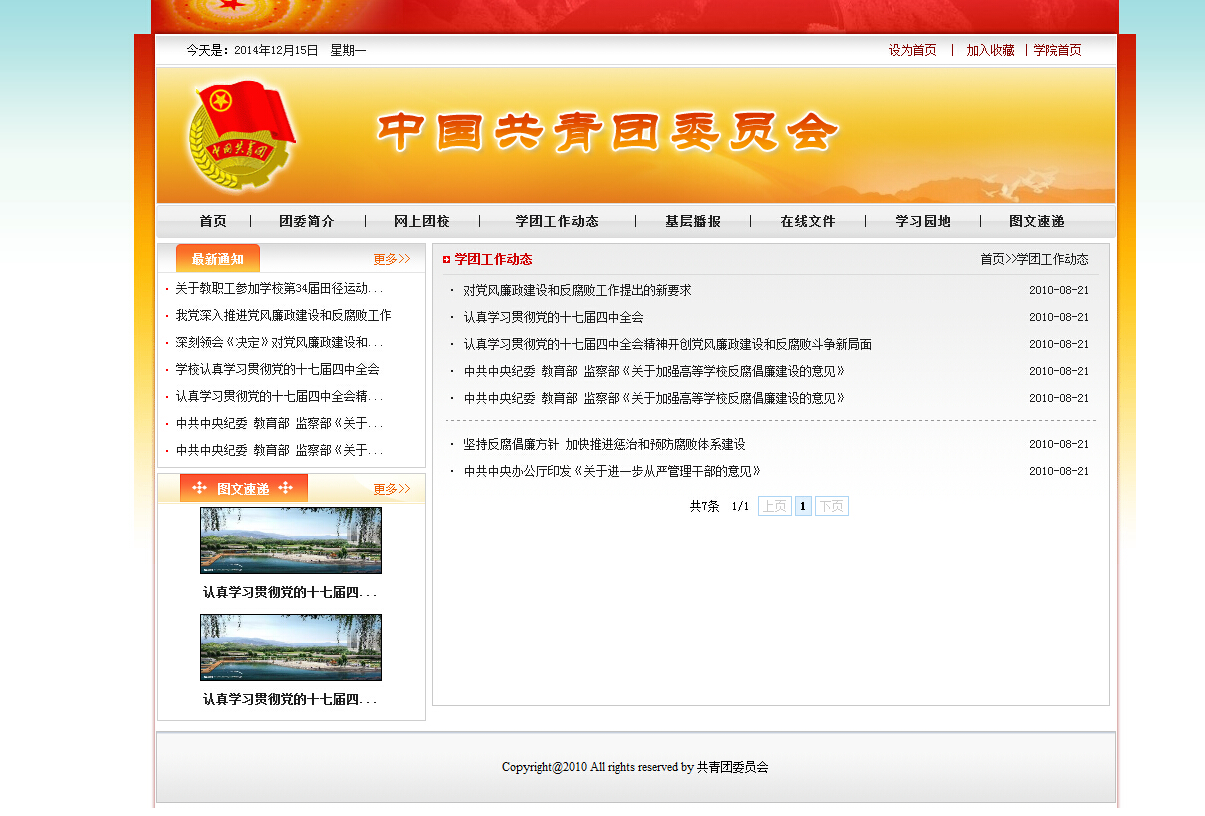Open the 首页 navigation menu item
Viewport: 1205px width, 816px height.
pos(213,221)
